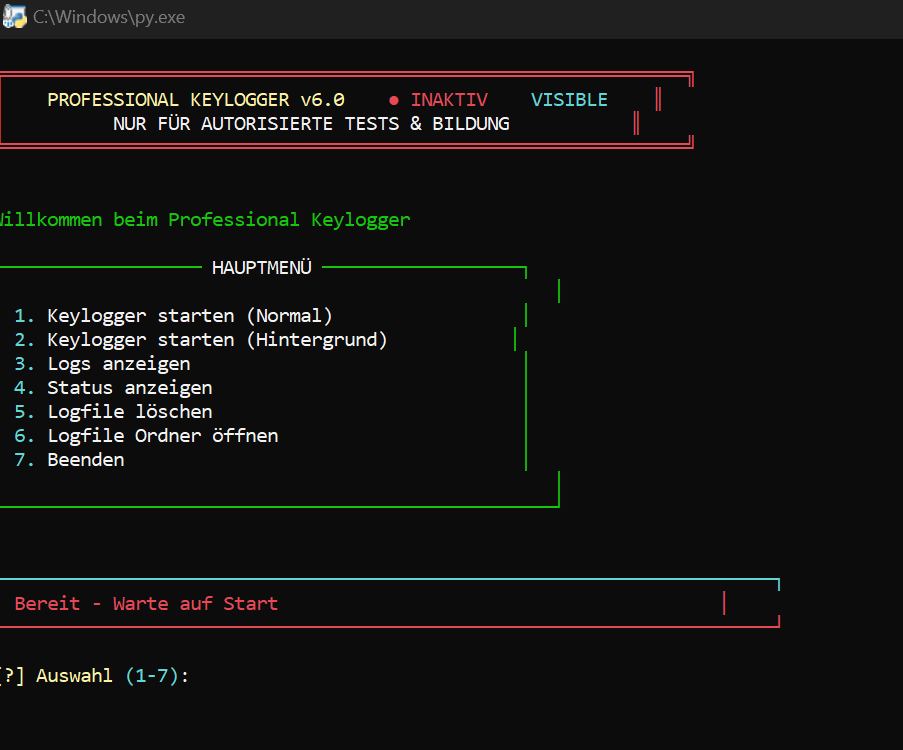903x750 pixels.
Task: Click the INAKTIV status label
Action: tap(449, 100)
